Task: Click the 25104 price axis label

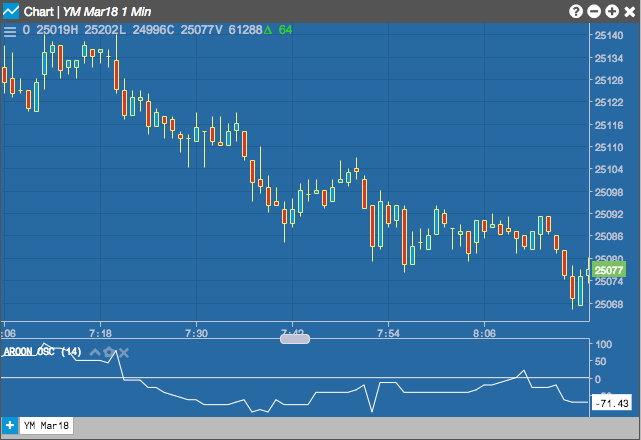Action: (x=609, y=169)
